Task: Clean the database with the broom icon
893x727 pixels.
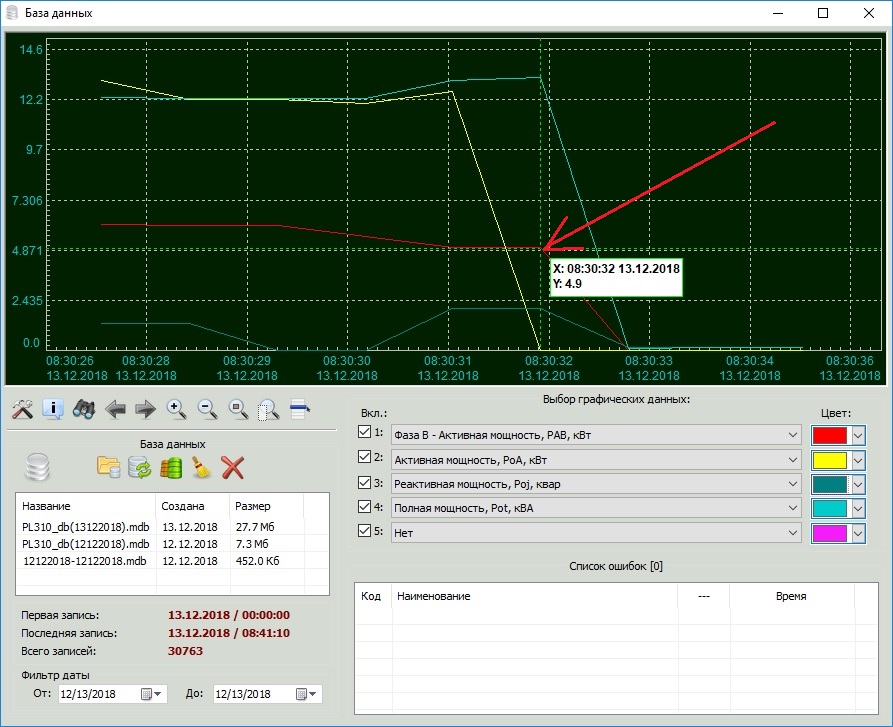Action: (x=202, y=467)
